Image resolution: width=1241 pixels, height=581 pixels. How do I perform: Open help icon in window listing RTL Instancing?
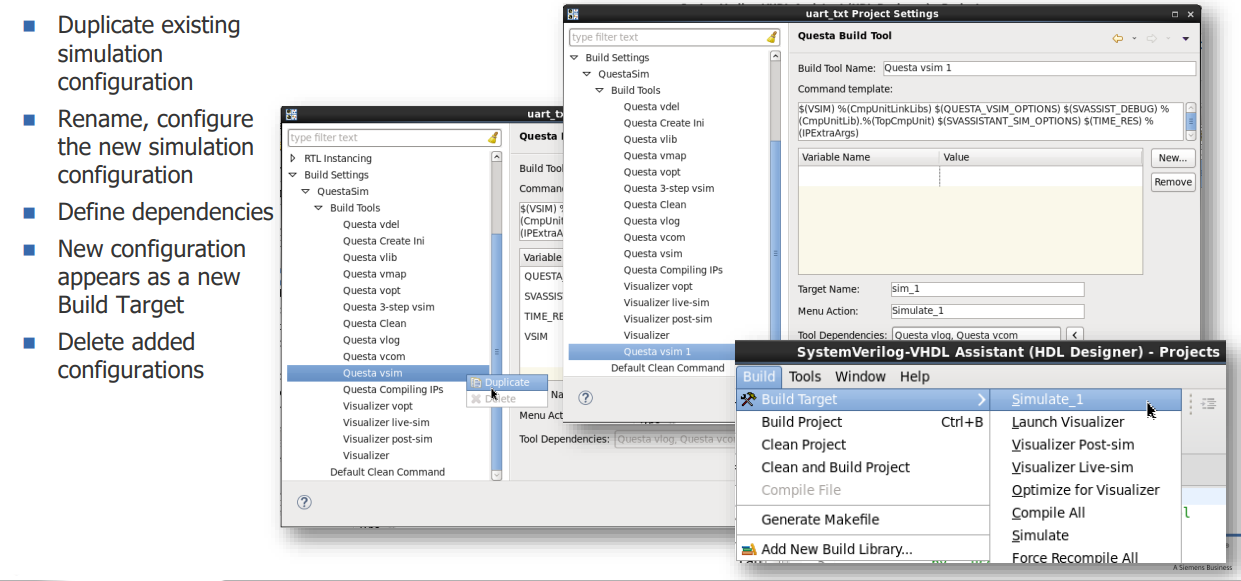304,502
